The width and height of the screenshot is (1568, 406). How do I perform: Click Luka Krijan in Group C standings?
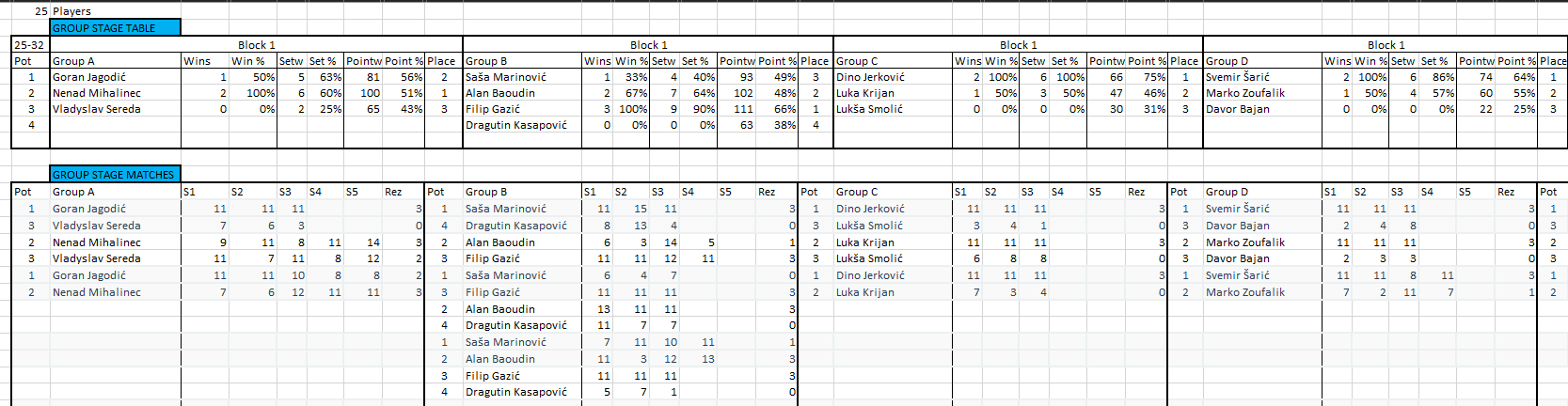865,93
